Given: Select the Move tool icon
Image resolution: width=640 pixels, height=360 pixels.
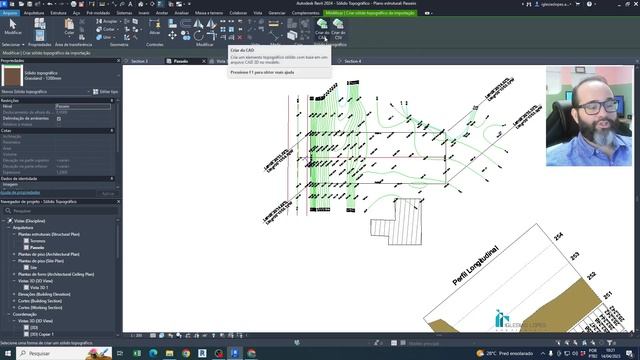Looking at the screenshot, I should (172, 36).
